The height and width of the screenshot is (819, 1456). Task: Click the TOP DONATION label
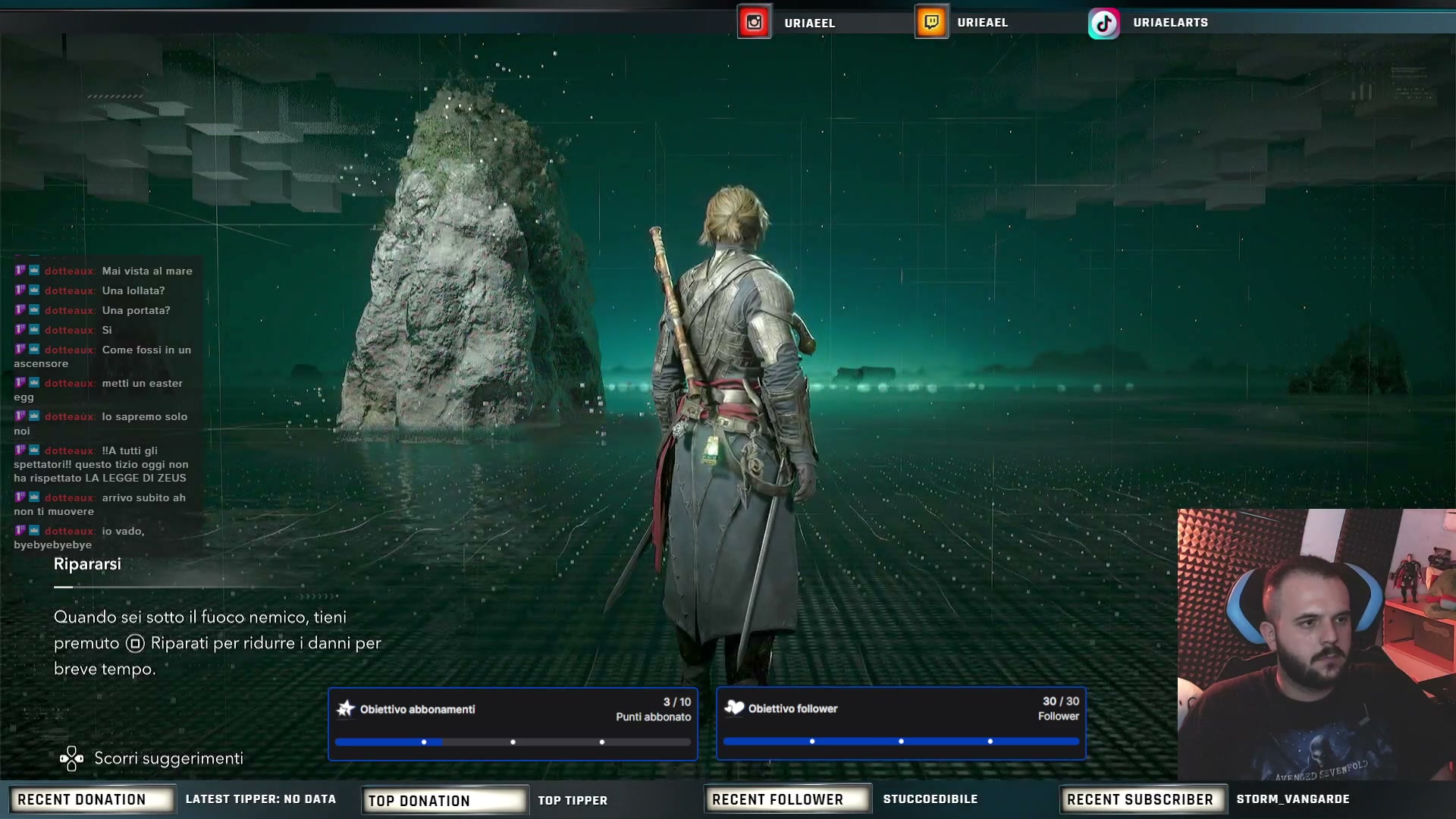click(x=444, y=801)
